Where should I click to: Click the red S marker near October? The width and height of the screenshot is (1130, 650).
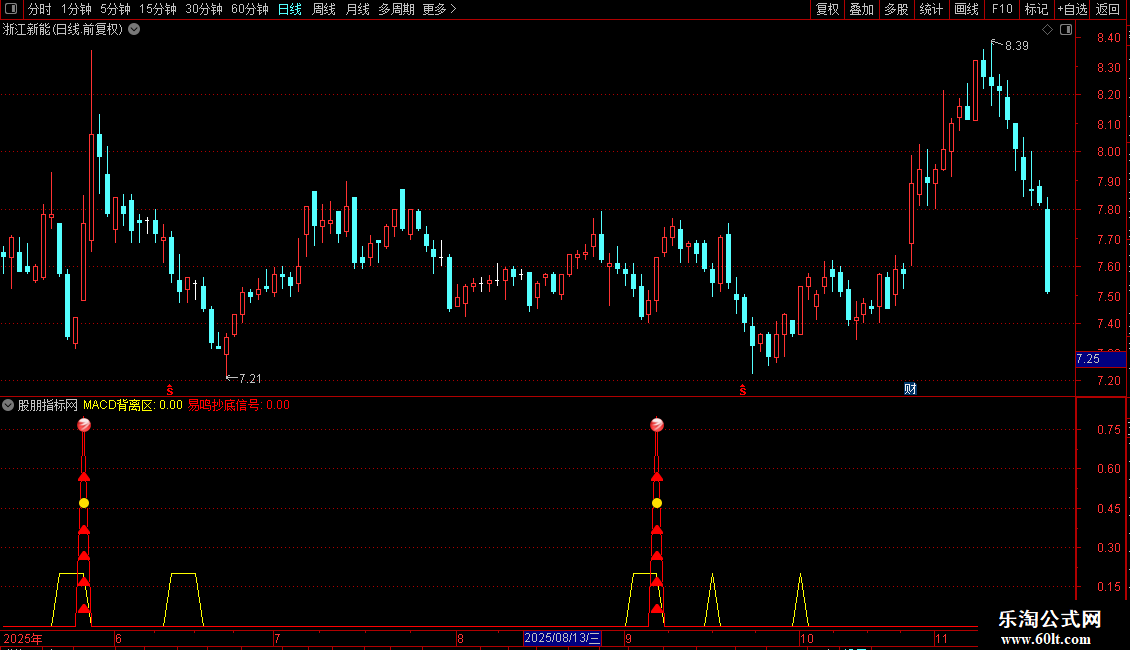click(743, 390)
